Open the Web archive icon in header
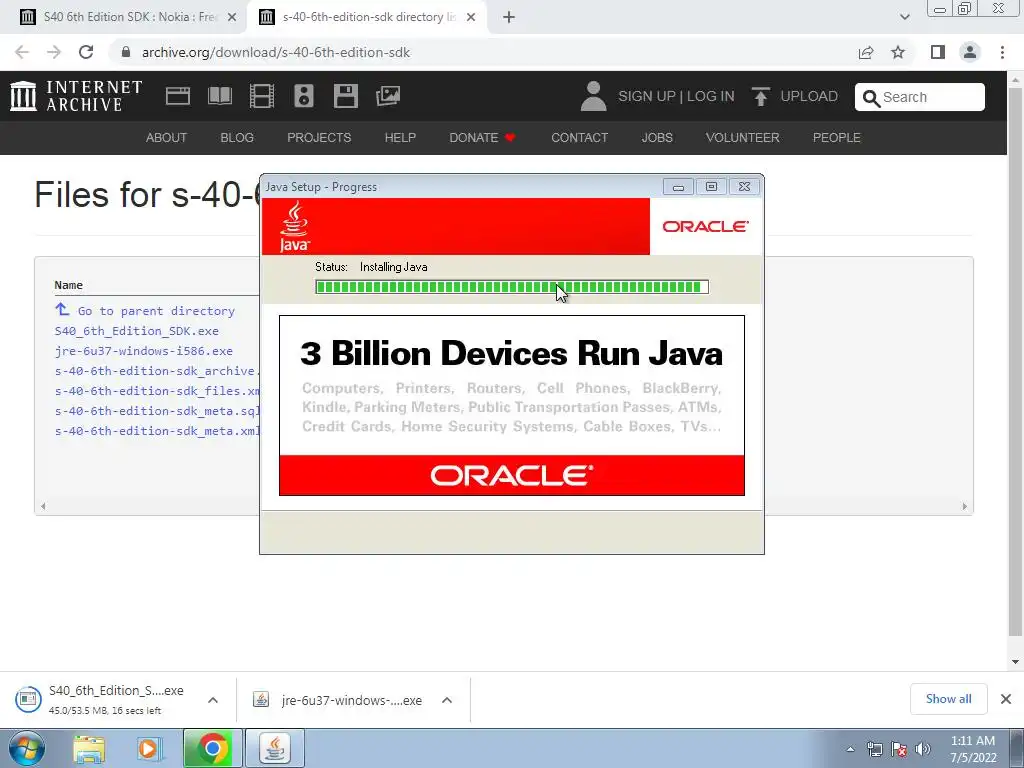The height and width of the screenshot is (768, 1024). [x=178, y=96]
